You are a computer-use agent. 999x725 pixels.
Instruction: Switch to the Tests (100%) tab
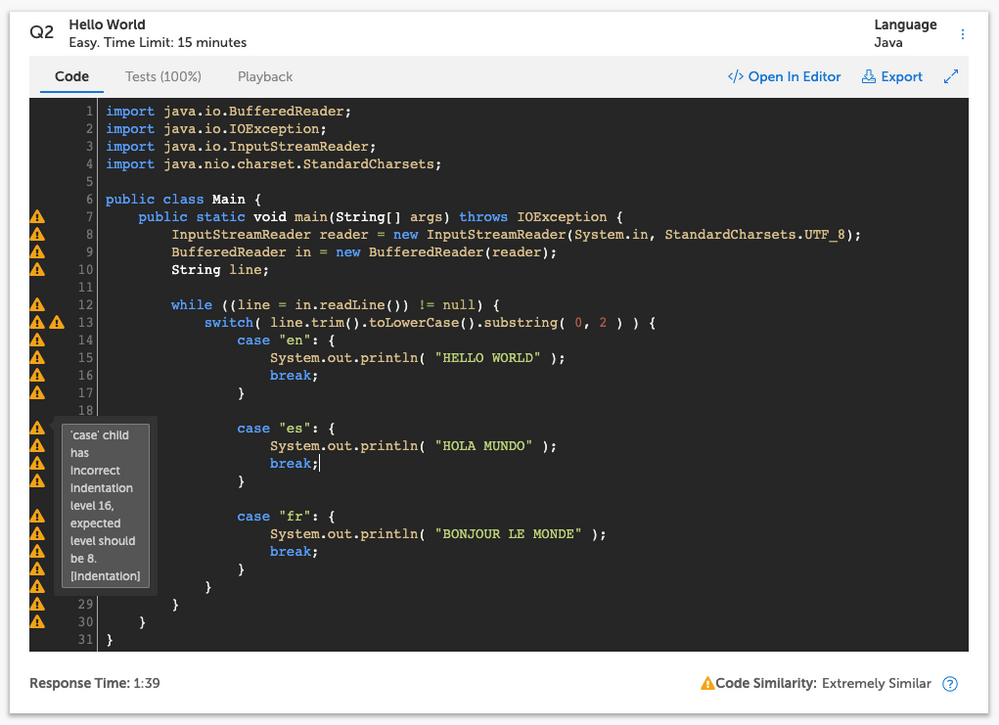pos(163,77)
